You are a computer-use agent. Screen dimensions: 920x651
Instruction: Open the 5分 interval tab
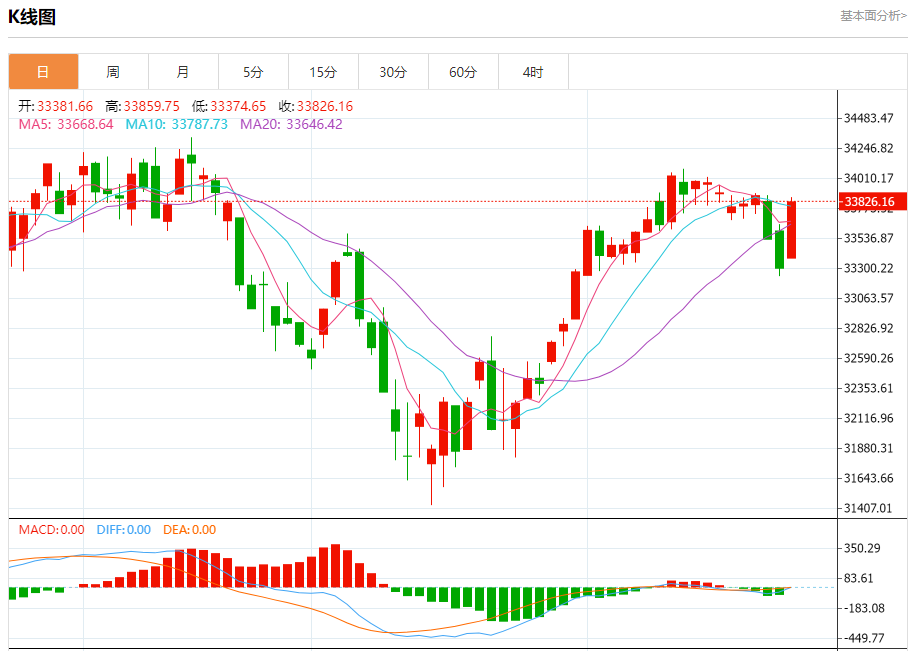(253, 72)
